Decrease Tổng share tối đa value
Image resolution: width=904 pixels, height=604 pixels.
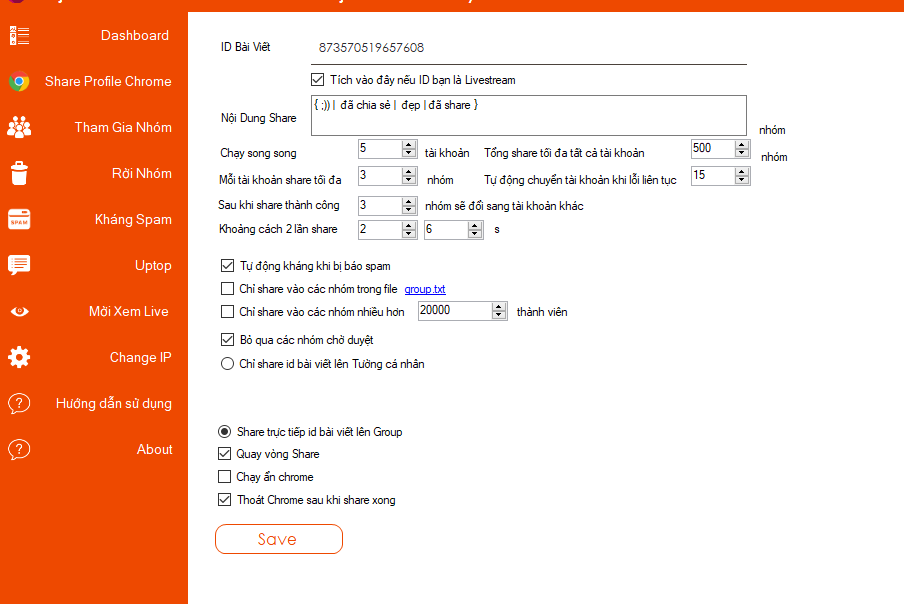[742, 153]
